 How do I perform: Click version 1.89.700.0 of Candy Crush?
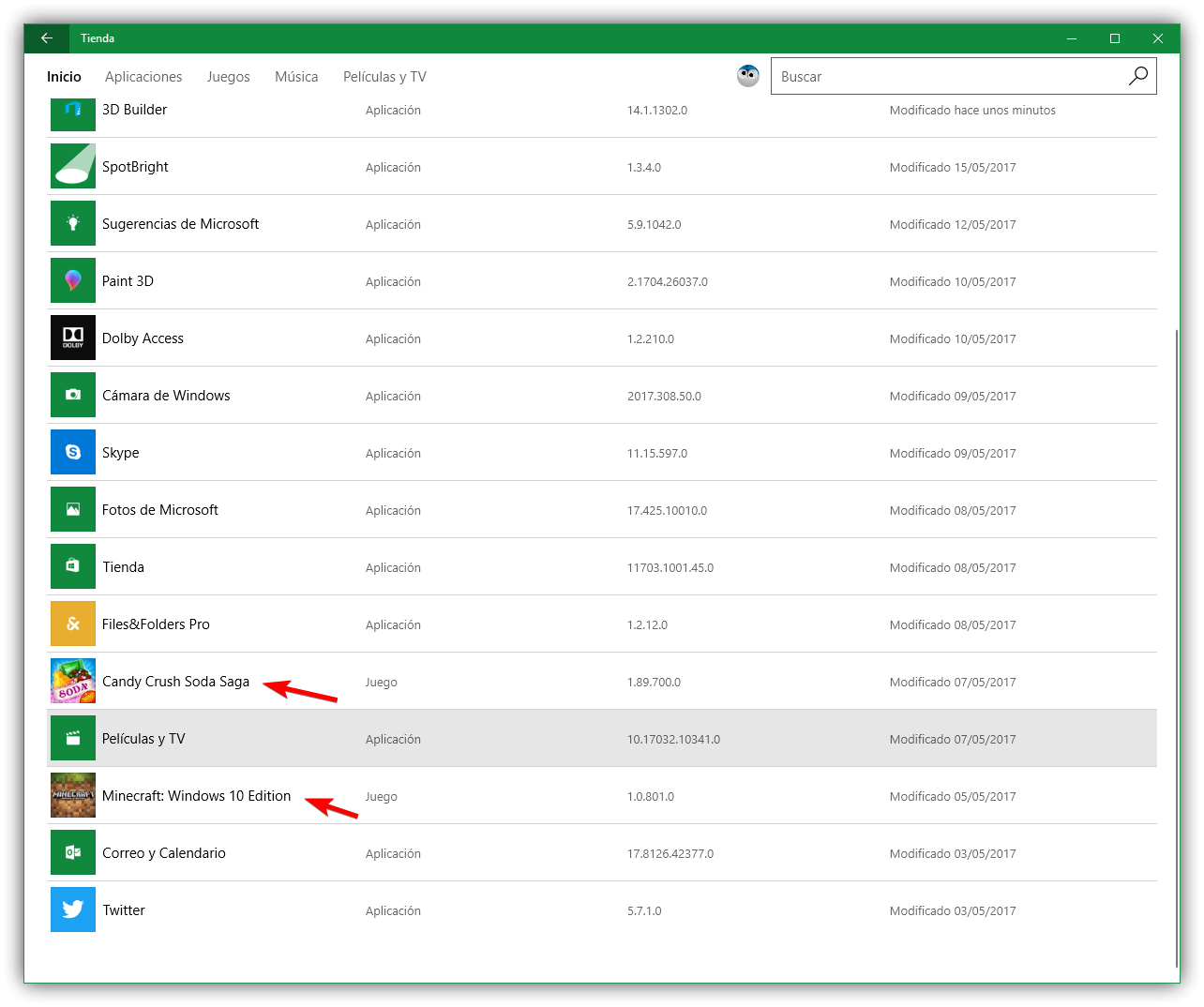(654, 683)
